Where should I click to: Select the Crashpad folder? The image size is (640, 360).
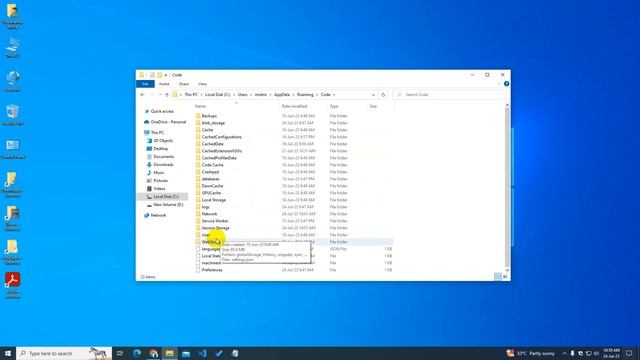tap(210, 172)
